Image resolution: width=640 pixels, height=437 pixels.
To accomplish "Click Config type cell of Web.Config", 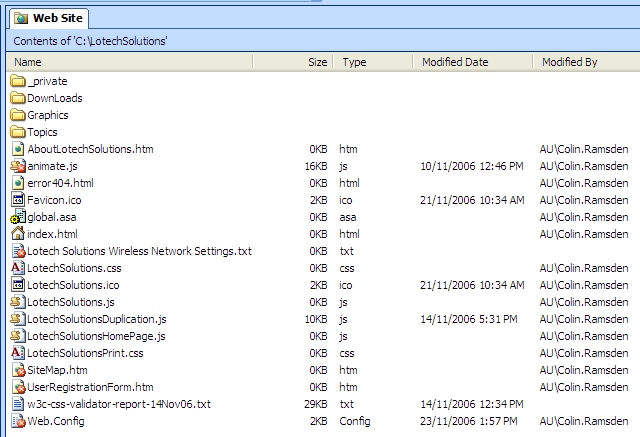I will point(355,421).
